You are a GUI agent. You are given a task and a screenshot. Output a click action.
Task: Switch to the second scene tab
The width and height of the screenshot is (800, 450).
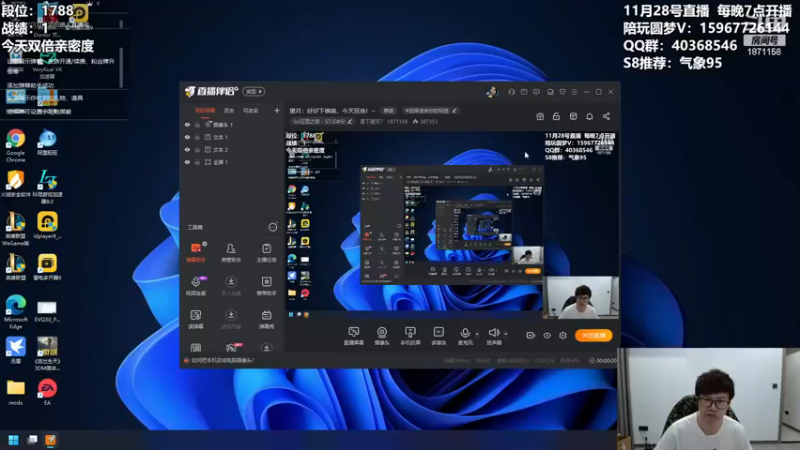coord(229,111)
